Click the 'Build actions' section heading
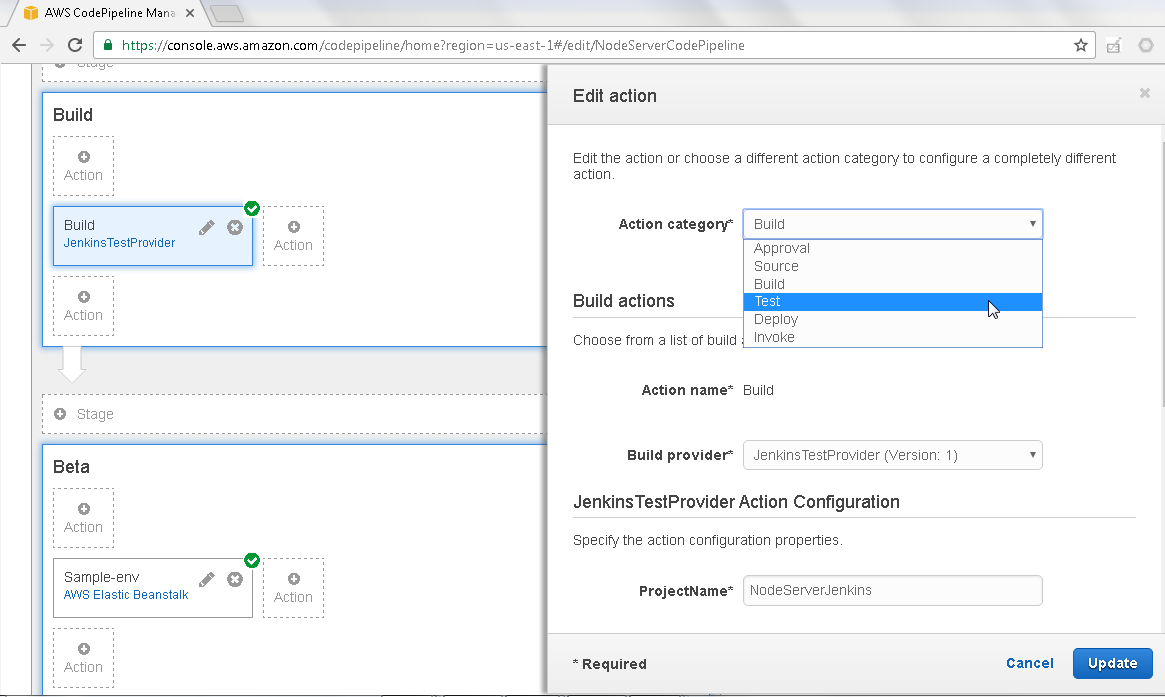1165x697 pixels. pyautogui.click(x=623, y=301)
